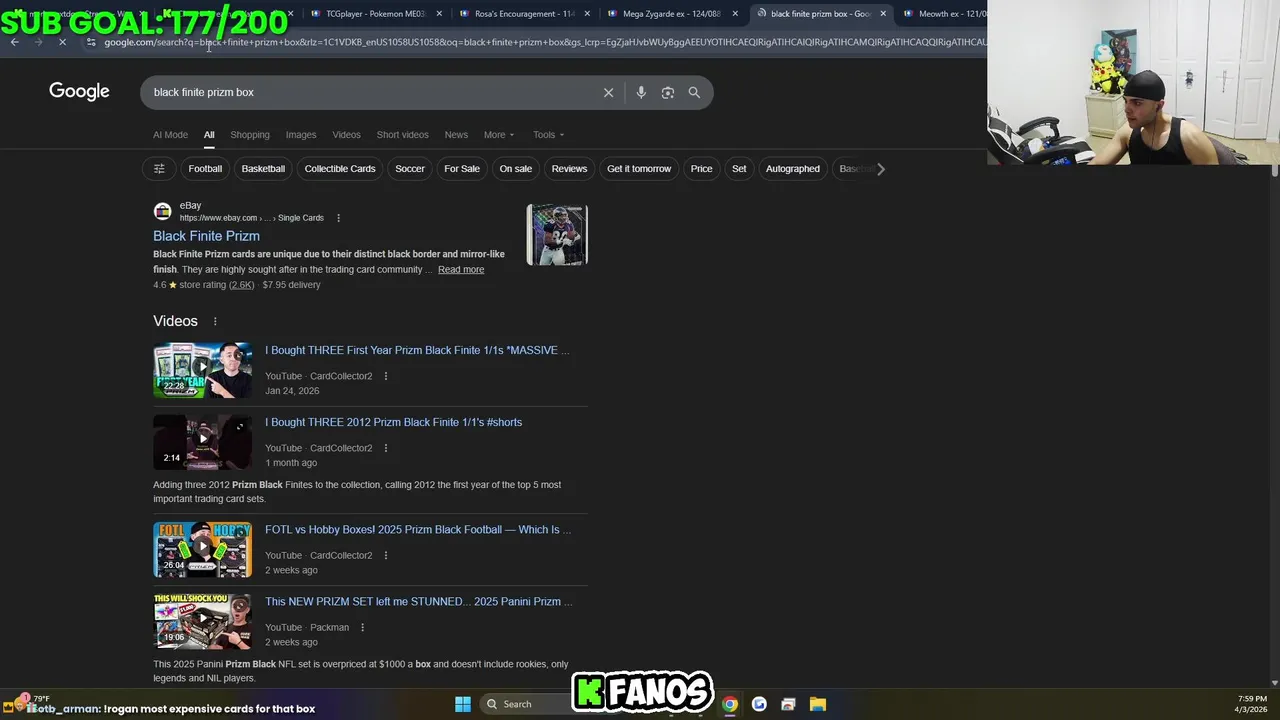Open the taskbar clock showing 7:59 PM
The image size is (1280, 720).
(1252, 704)
